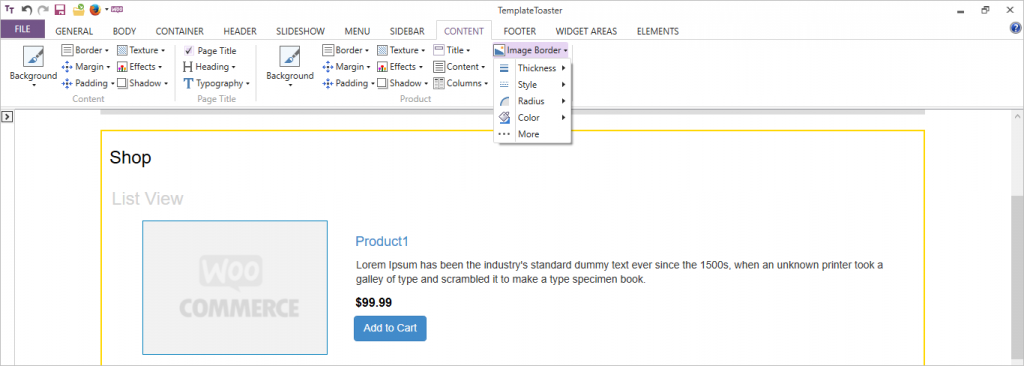Switch to the CONTAINER tab
Image resolution: width=1024 pixels, height=366 pixels.
point(180,31)
